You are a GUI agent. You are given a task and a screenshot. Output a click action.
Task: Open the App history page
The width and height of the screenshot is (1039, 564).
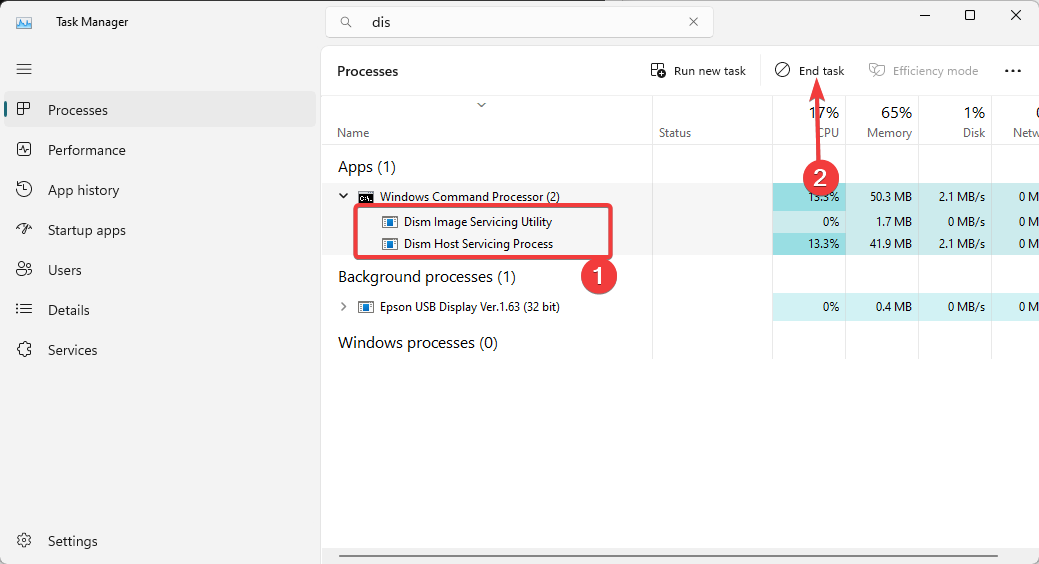160,190
